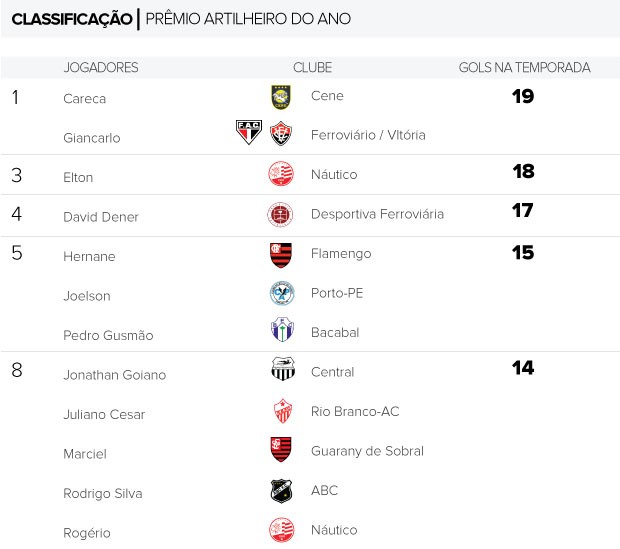Click the Porto-PE club crest
This screenshot has width=620, height=549.
pyautogui.click(x=282, y=293)
